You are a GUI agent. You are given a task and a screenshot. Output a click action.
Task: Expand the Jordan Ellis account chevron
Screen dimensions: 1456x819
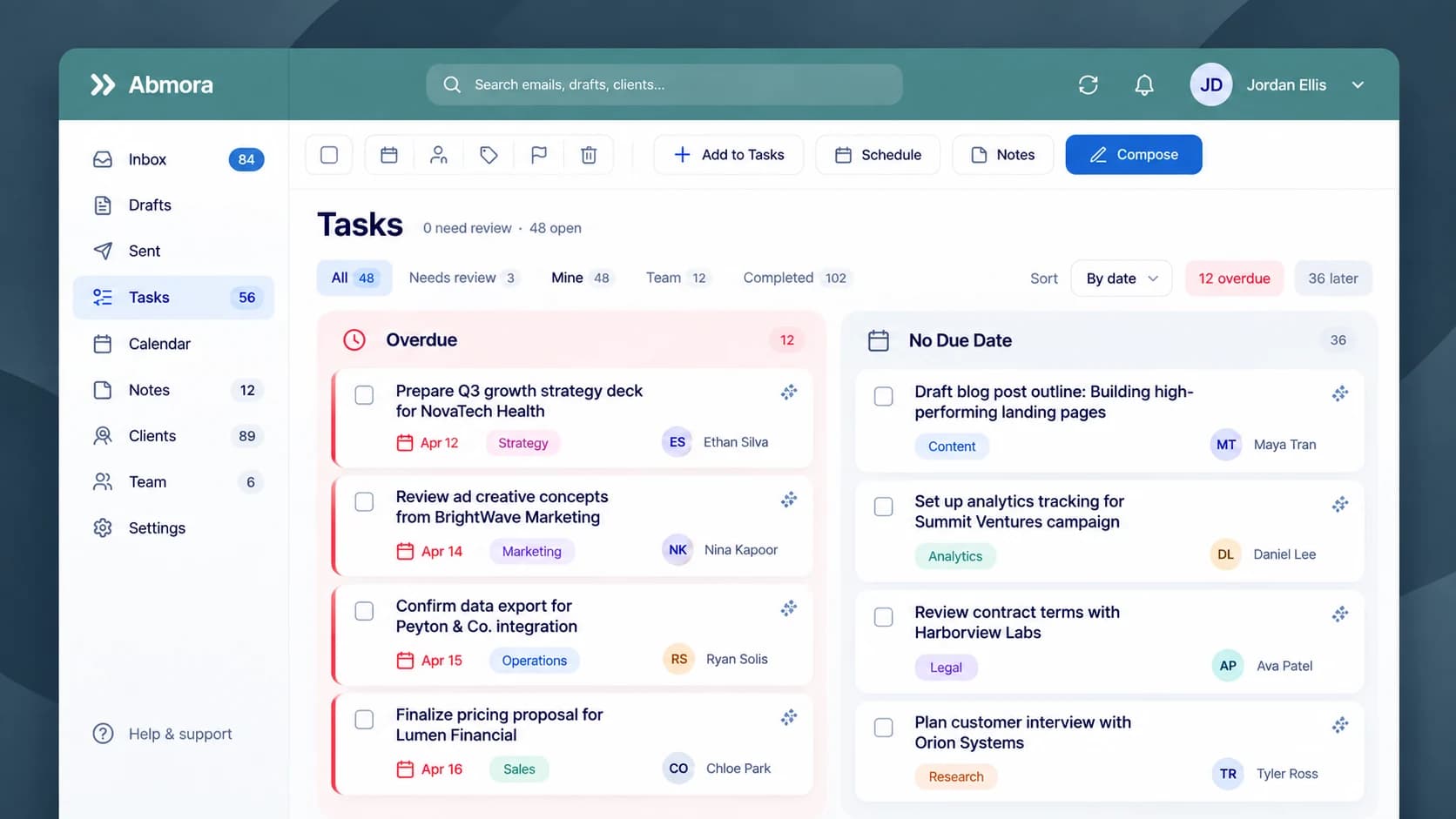[1358, 84]
